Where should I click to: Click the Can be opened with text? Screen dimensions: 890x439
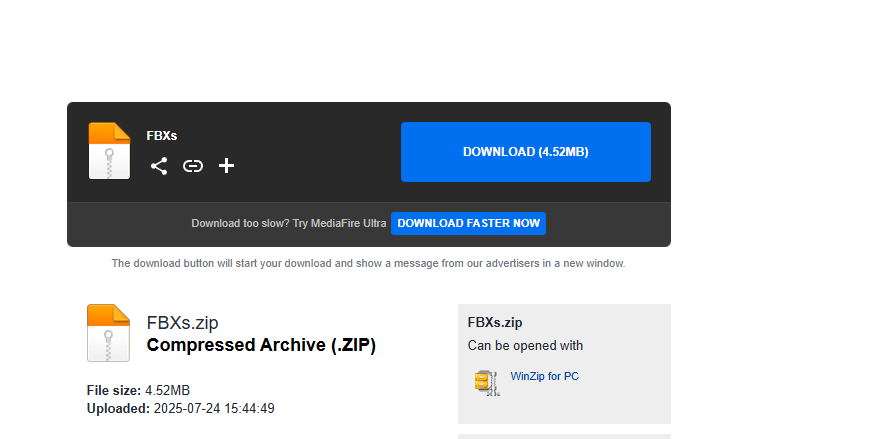coord(525,346)
